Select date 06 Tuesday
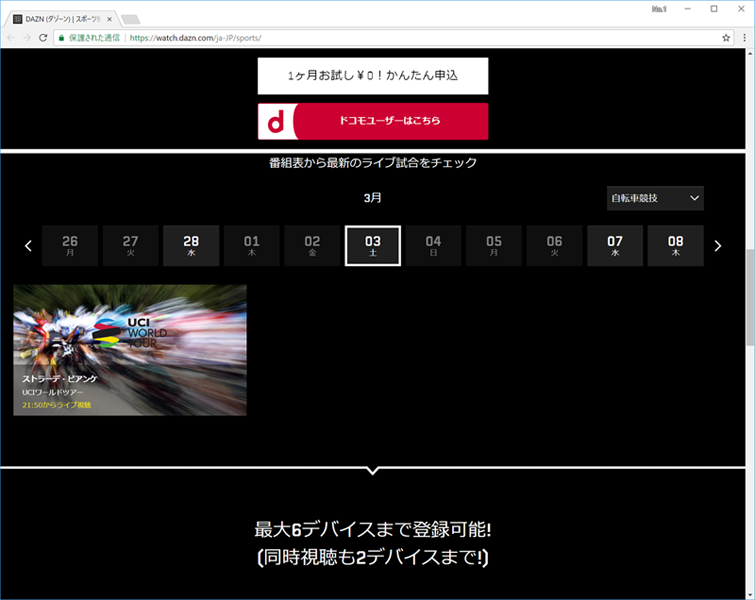The width and height of the screenshot is (755, 600). [x=554, y=246]
